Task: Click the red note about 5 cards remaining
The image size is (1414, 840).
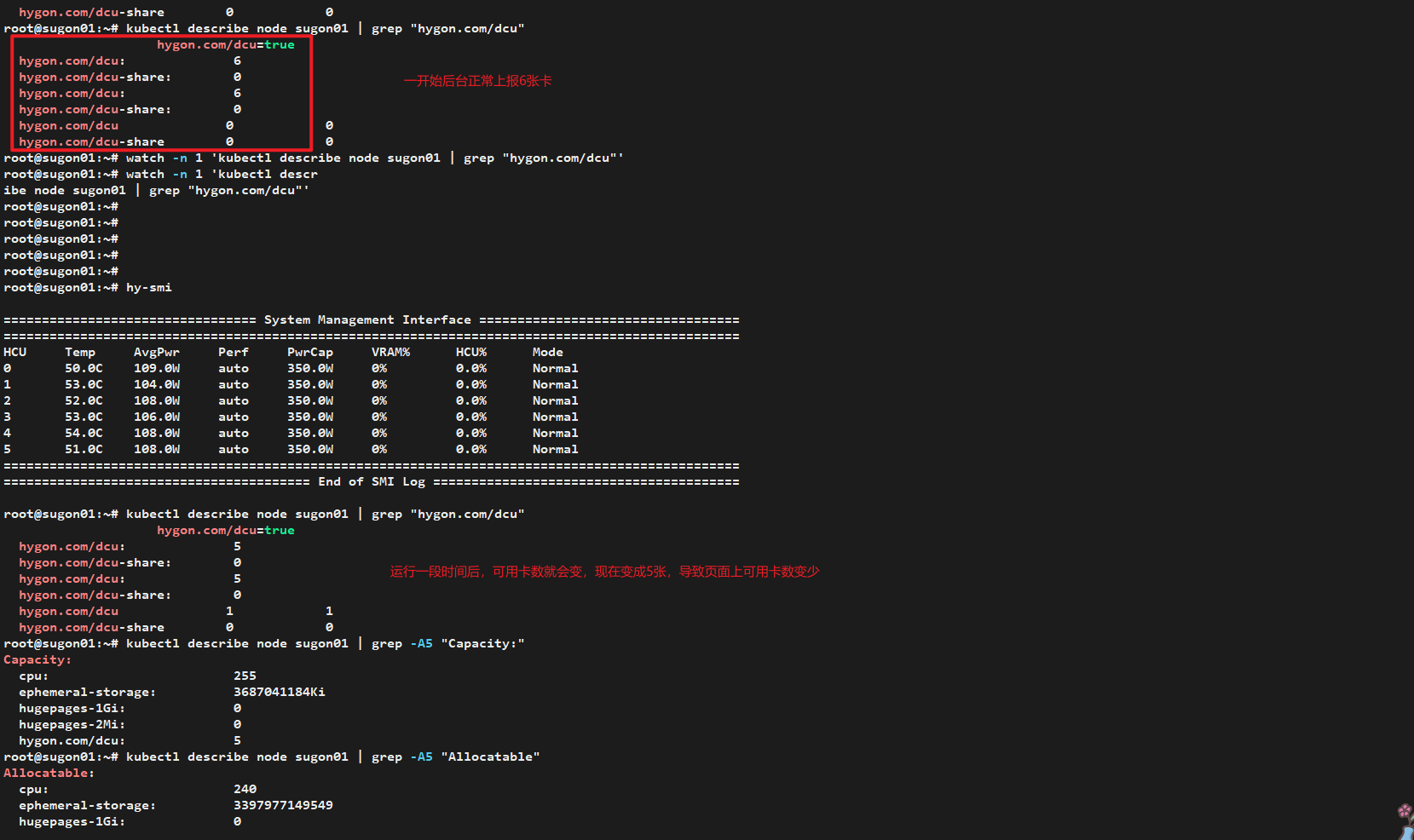Action: click(604, 572)
